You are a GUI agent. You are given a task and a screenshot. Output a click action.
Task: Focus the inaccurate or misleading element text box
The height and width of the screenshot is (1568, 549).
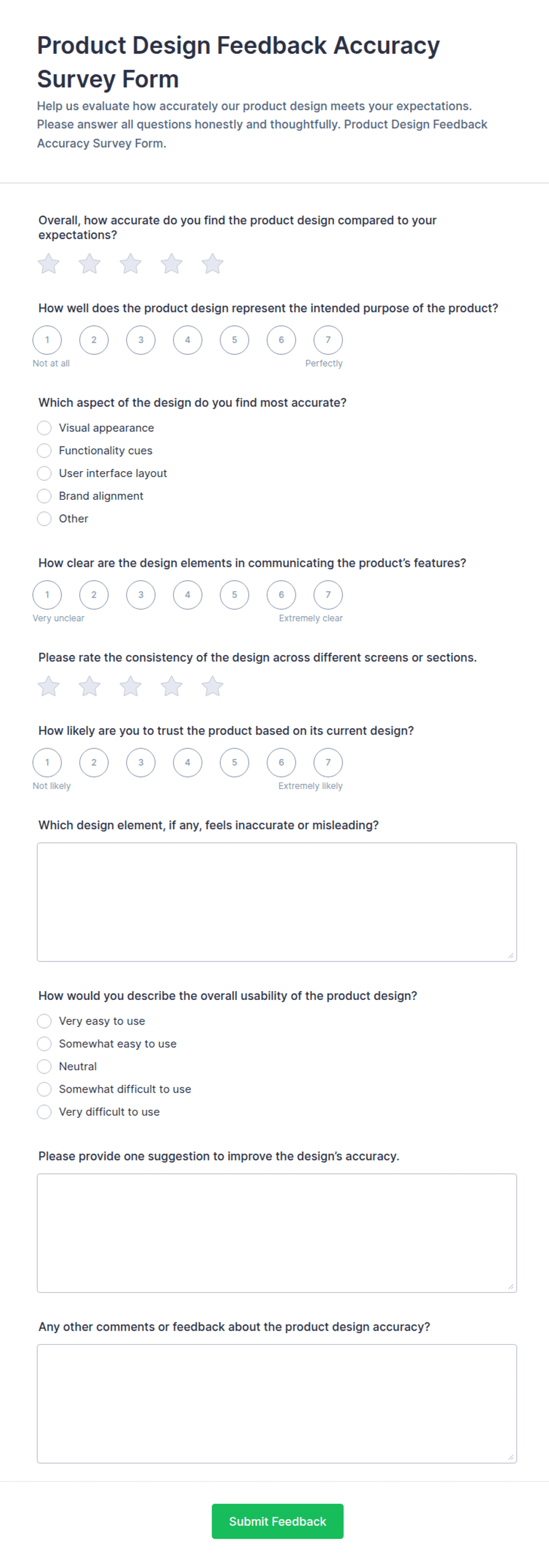coord(277,902)
